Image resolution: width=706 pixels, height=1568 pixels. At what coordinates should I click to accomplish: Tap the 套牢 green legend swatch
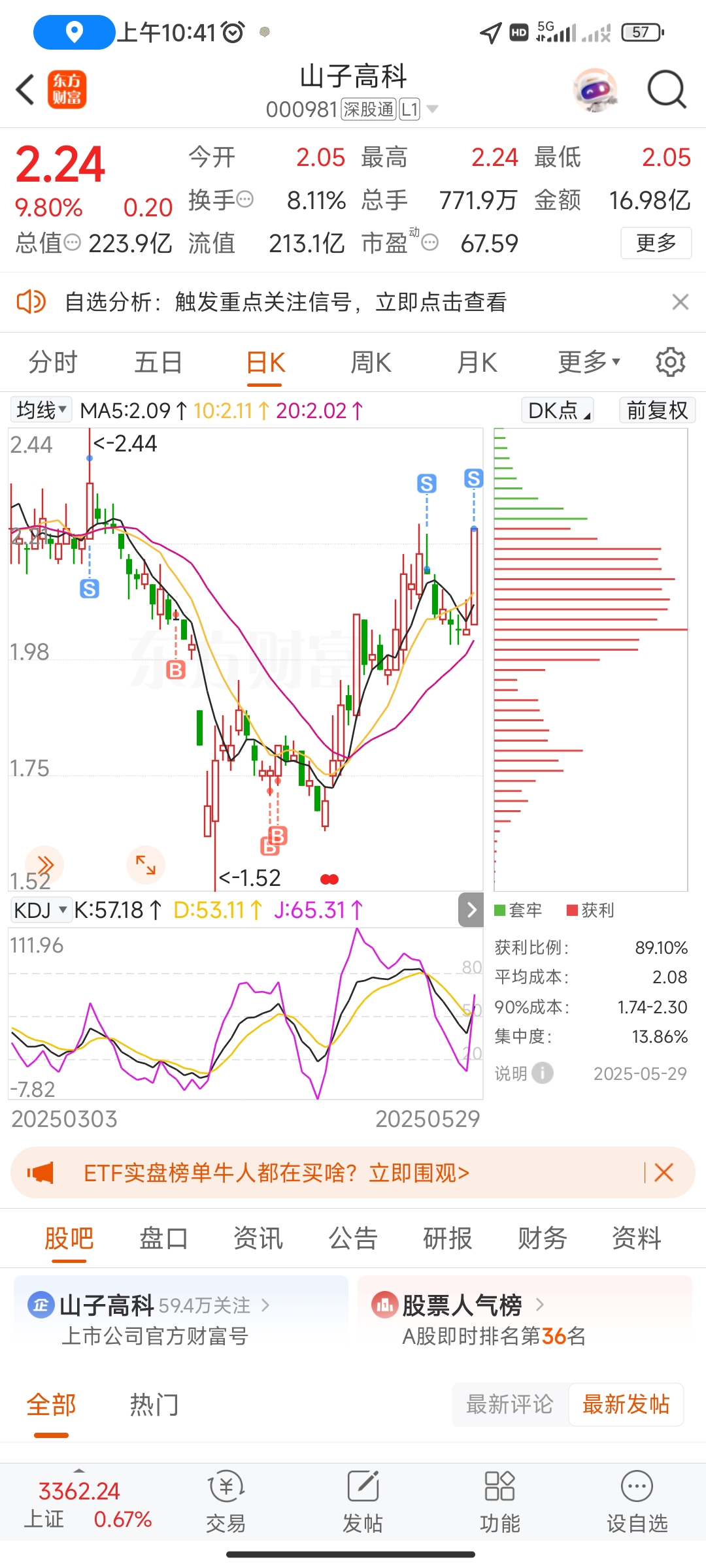click(x=500, y=909)
